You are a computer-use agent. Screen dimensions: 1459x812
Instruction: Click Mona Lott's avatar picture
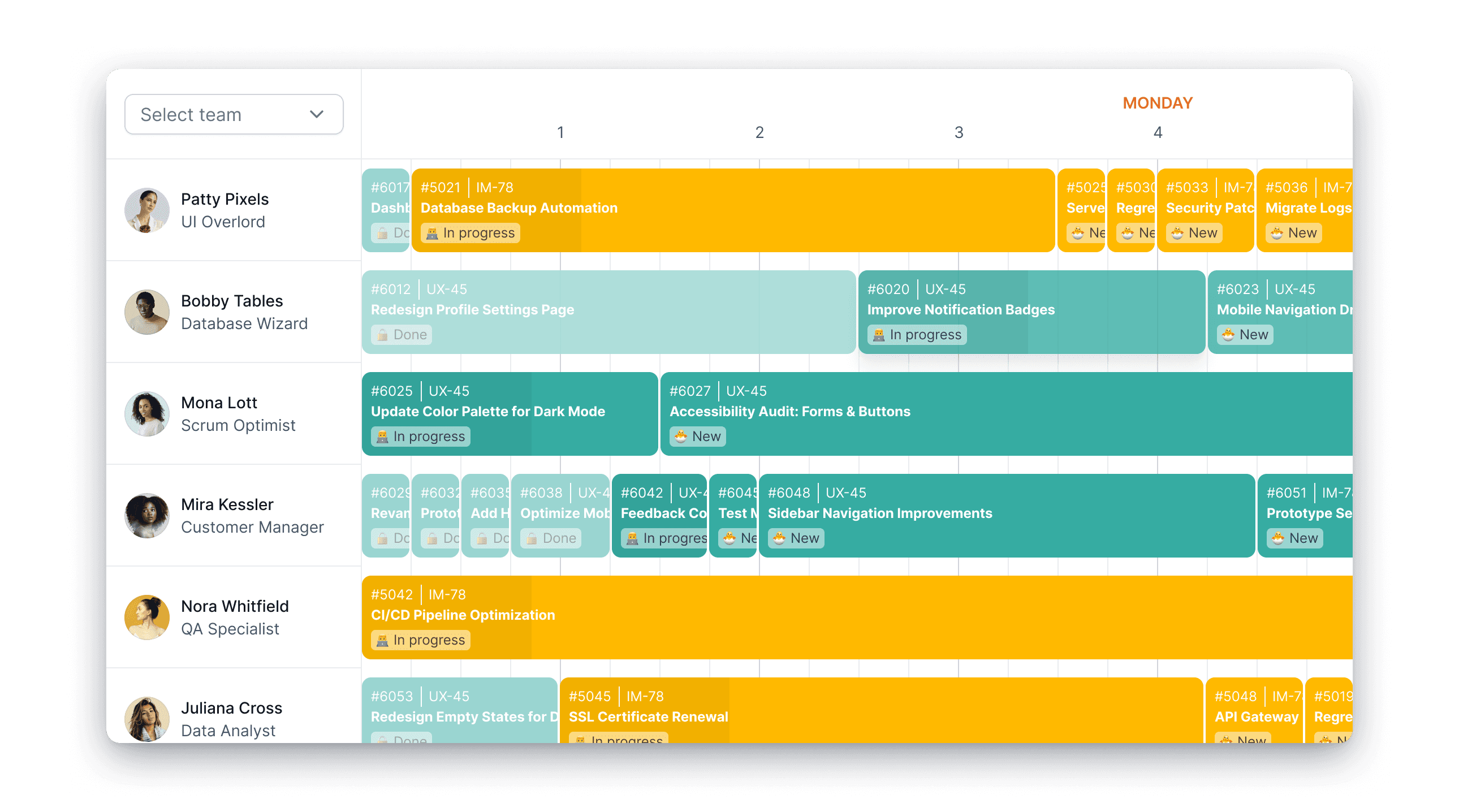coord(146,414)
